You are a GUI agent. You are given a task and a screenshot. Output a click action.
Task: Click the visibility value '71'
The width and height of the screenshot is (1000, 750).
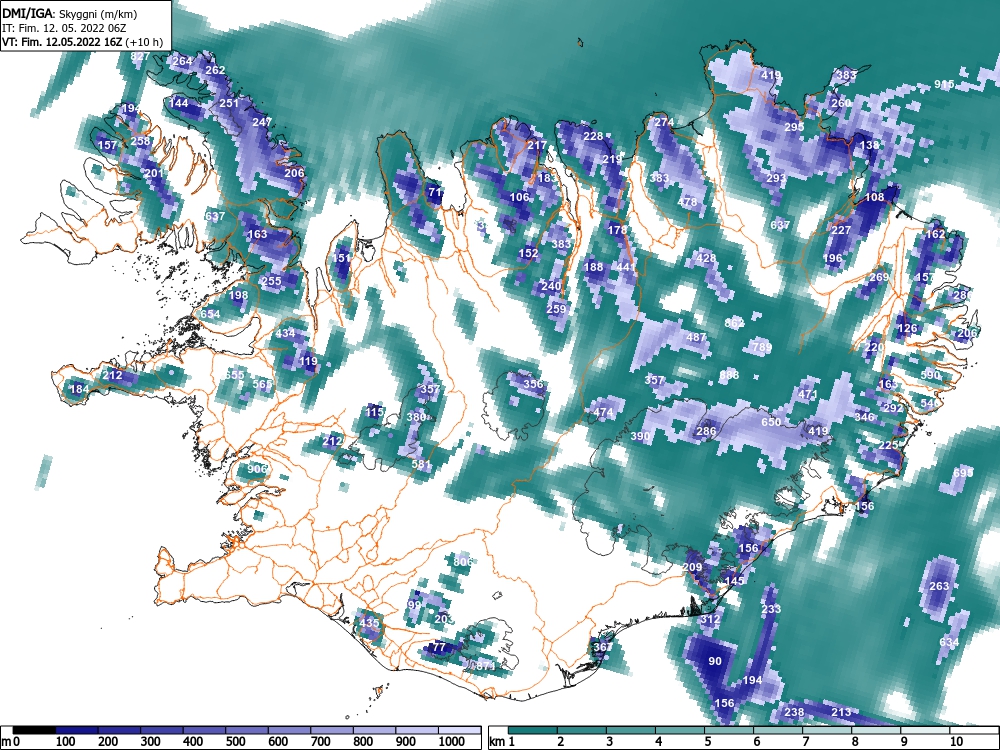435,192
